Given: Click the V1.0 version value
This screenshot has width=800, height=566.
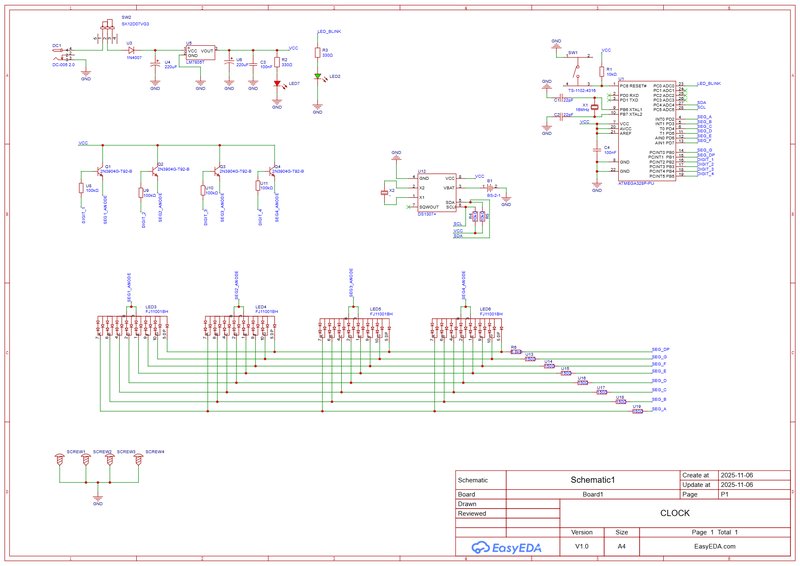Looking at the screenshot, I should pos(582,546).
